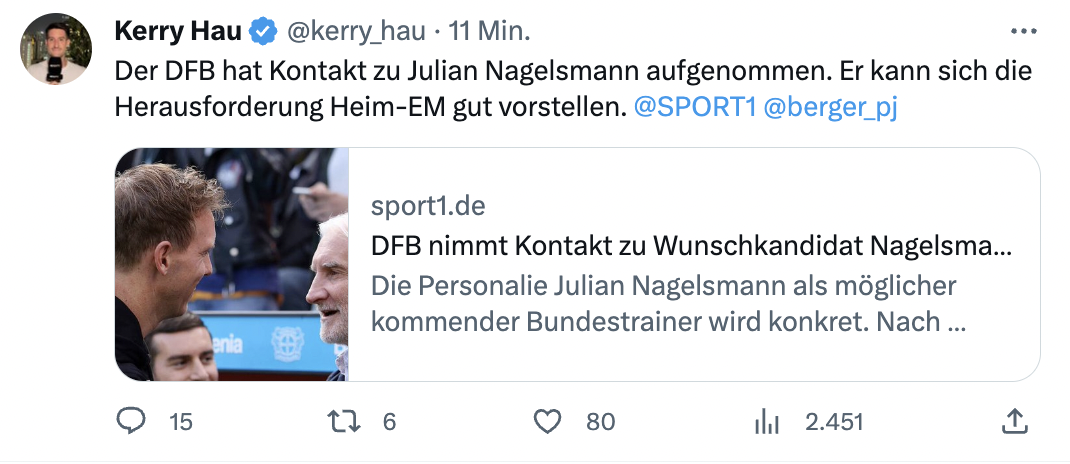Click the sport1.de domain label
Viewport: 1070px width, 464px height.
(x=428, y=206)
